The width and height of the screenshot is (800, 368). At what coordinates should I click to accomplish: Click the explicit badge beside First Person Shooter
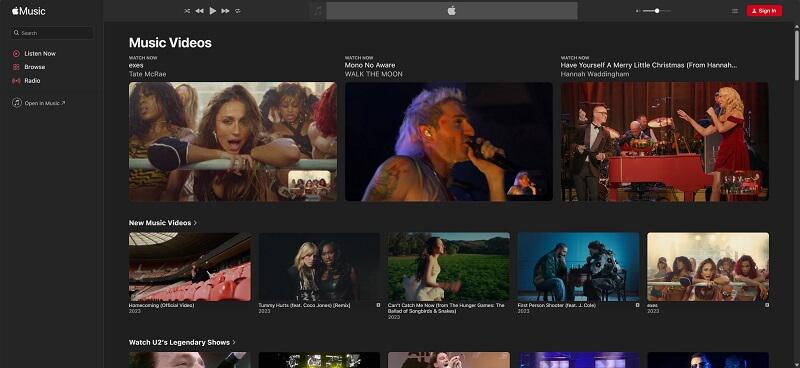637,305
